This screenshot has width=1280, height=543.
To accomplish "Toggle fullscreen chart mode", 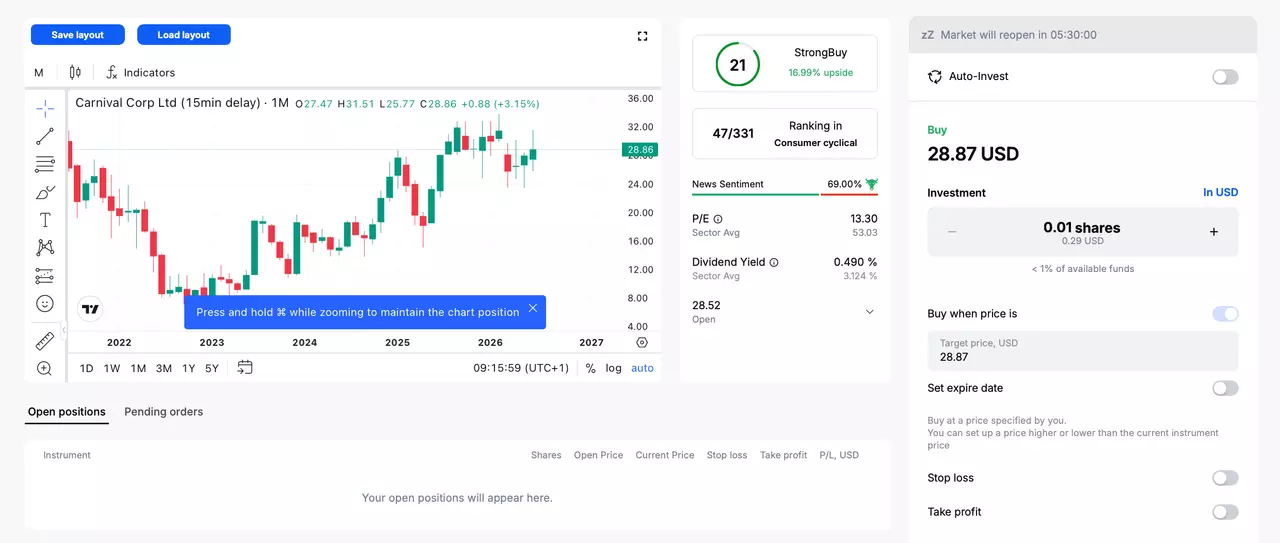I will pyautogui.click(x=643, y=36).
